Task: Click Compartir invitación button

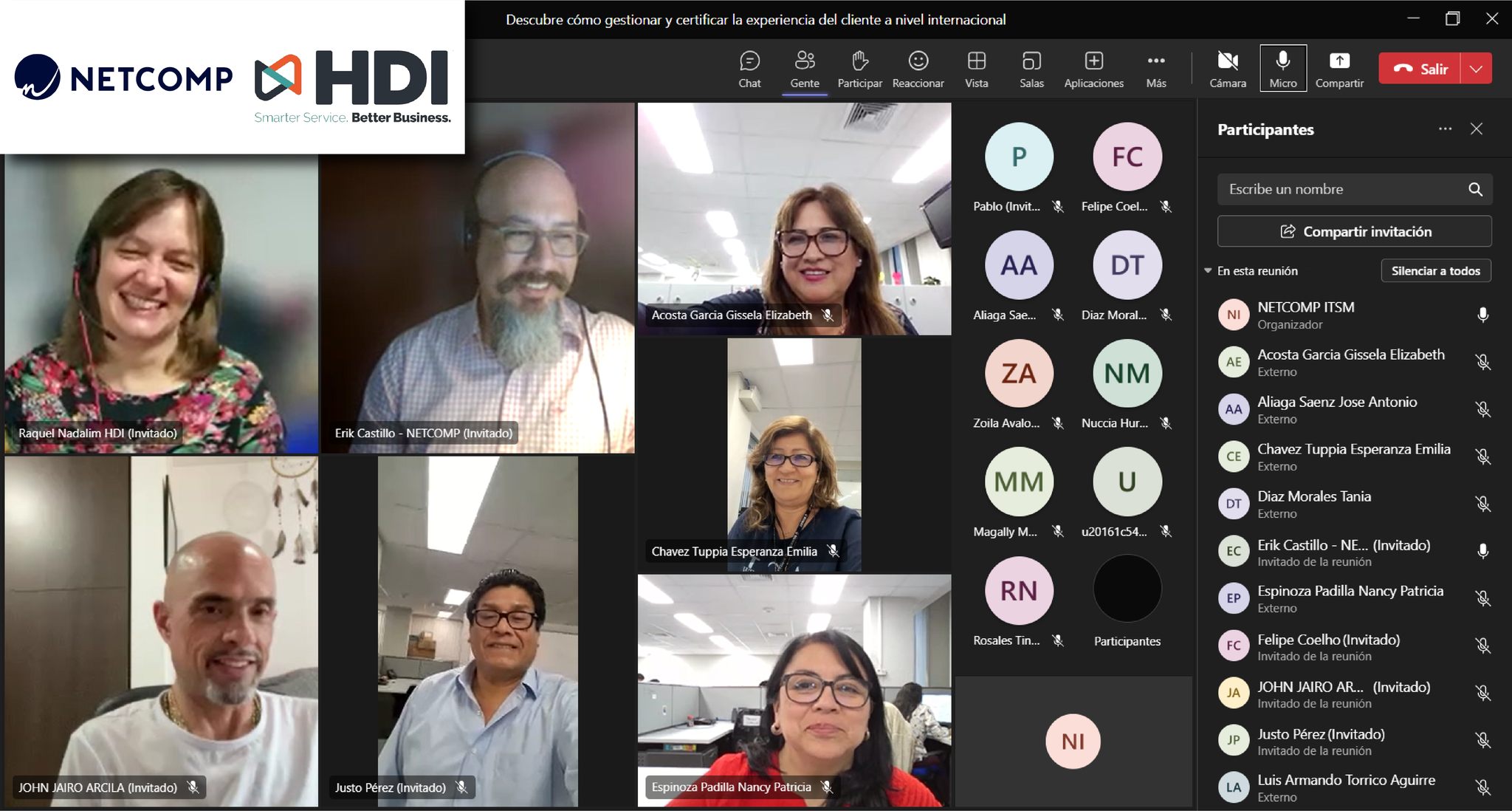Action: point(1355,231)
